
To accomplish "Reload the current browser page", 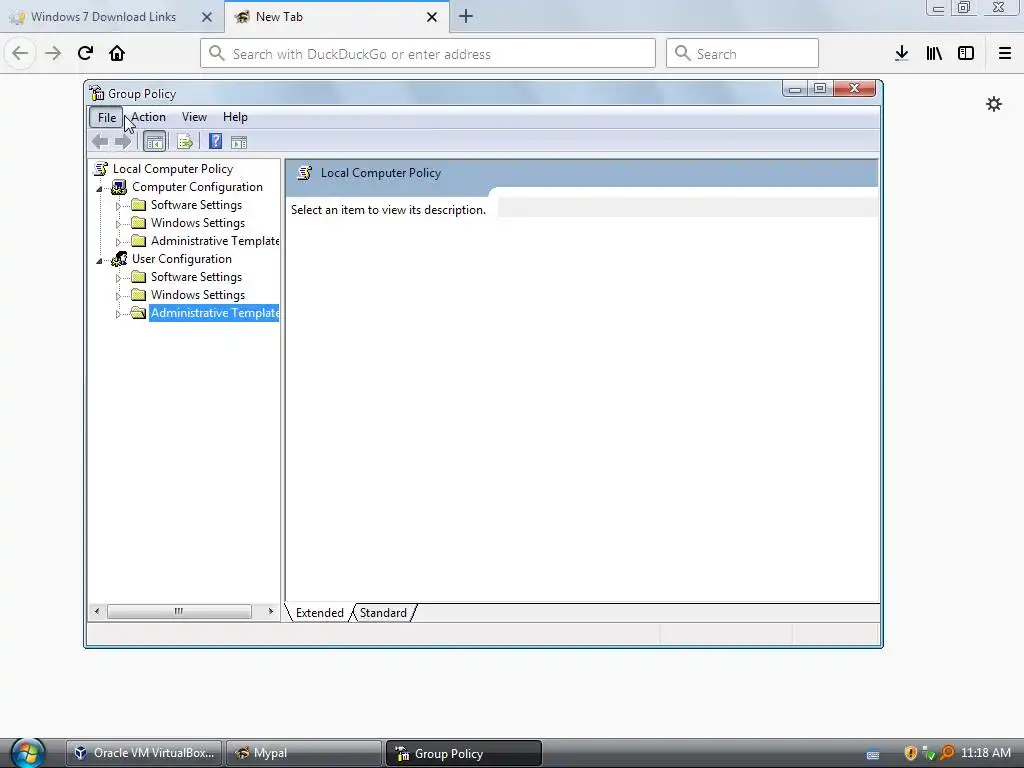I will click(86, 53).
